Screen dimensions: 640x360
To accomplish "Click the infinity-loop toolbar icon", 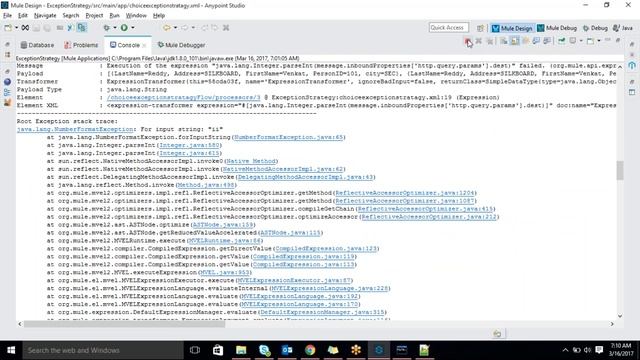I will click(25, 28).
